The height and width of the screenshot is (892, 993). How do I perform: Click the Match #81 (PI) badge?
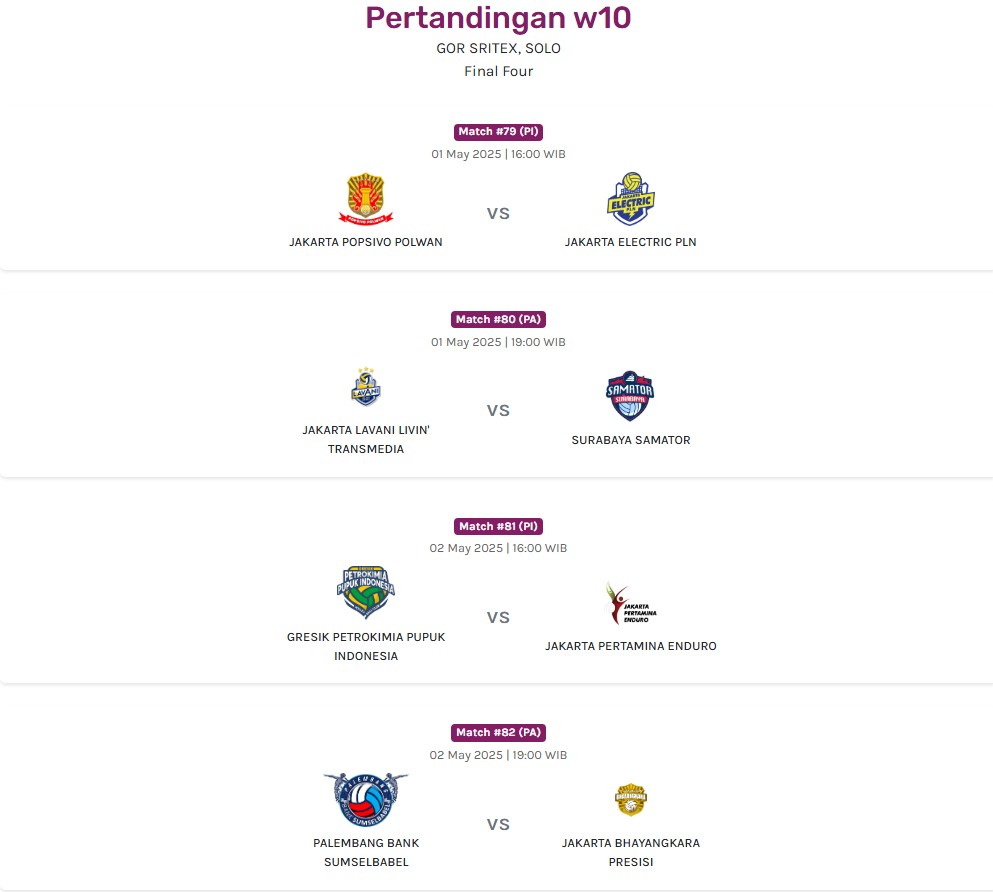tap(498, 526)
